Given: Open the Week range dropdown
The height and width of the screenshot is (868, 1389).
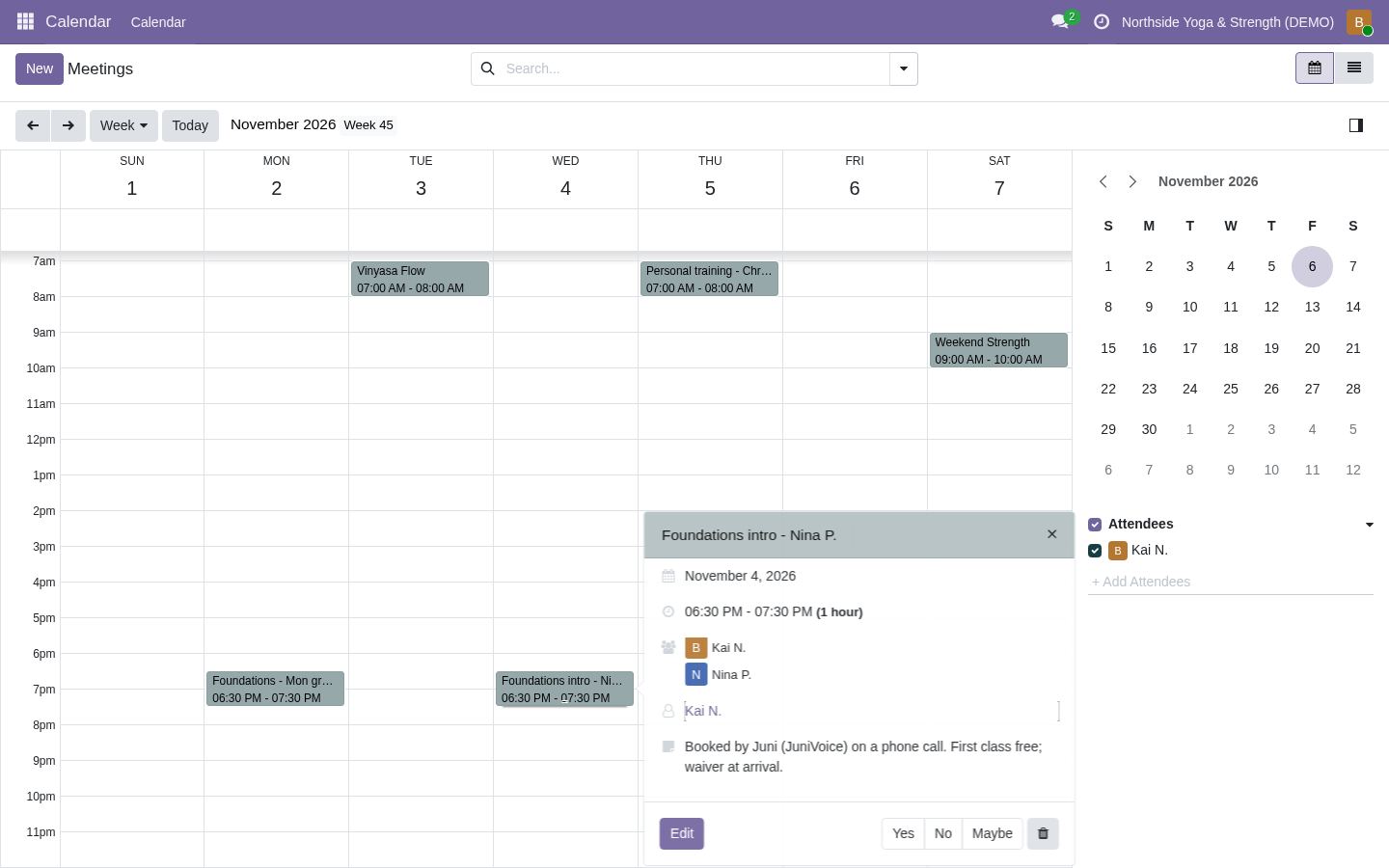Looking at the screenshot, I should (123, 125).
